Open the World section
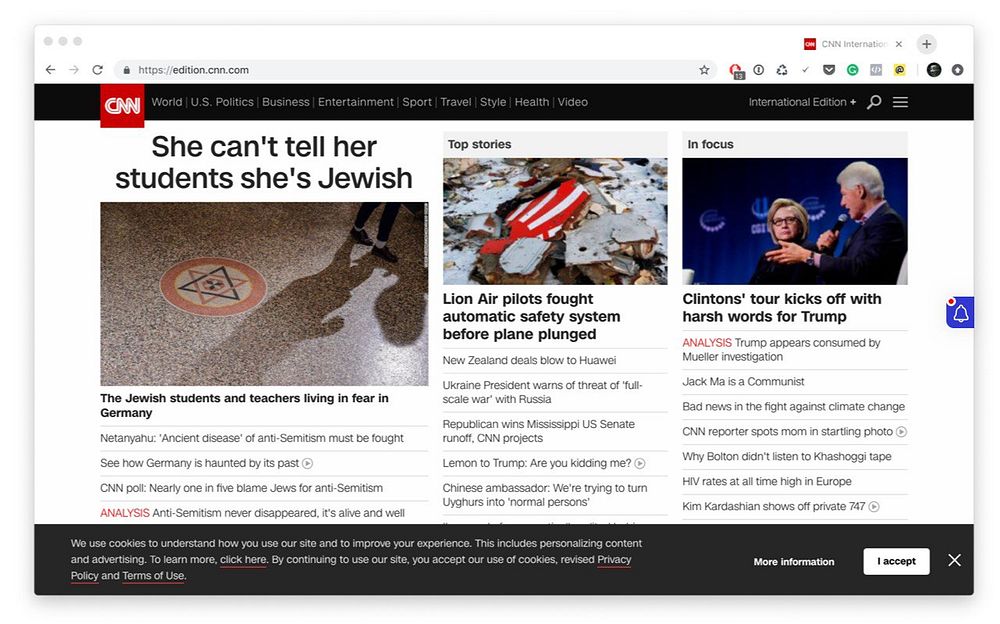Image resolution: width=1000 pixels, height=624 pixels. pos(166,102)
